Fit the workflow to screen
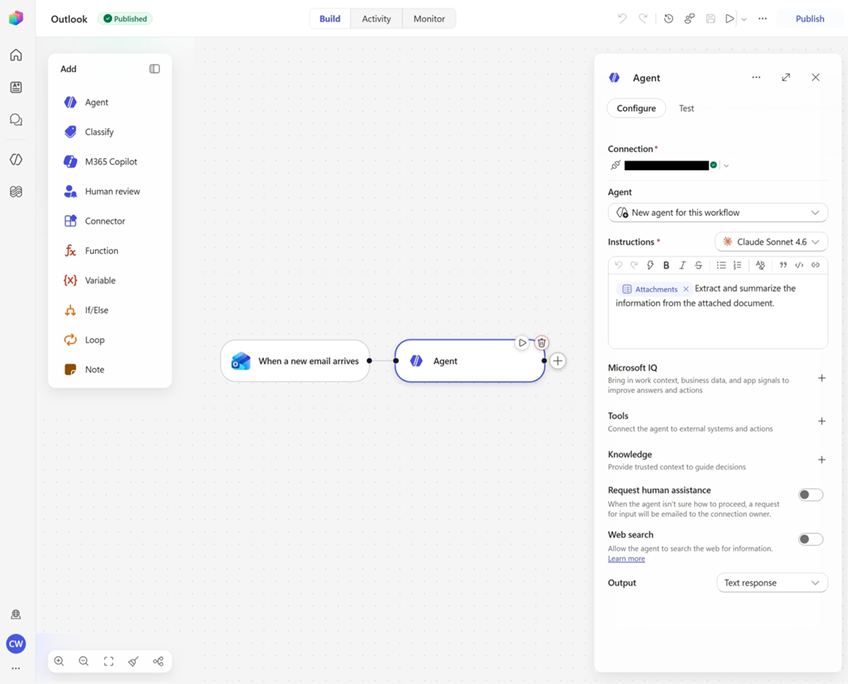Viewport: 848px width, 684px height. pyautogui.click(x=109, y=661)
